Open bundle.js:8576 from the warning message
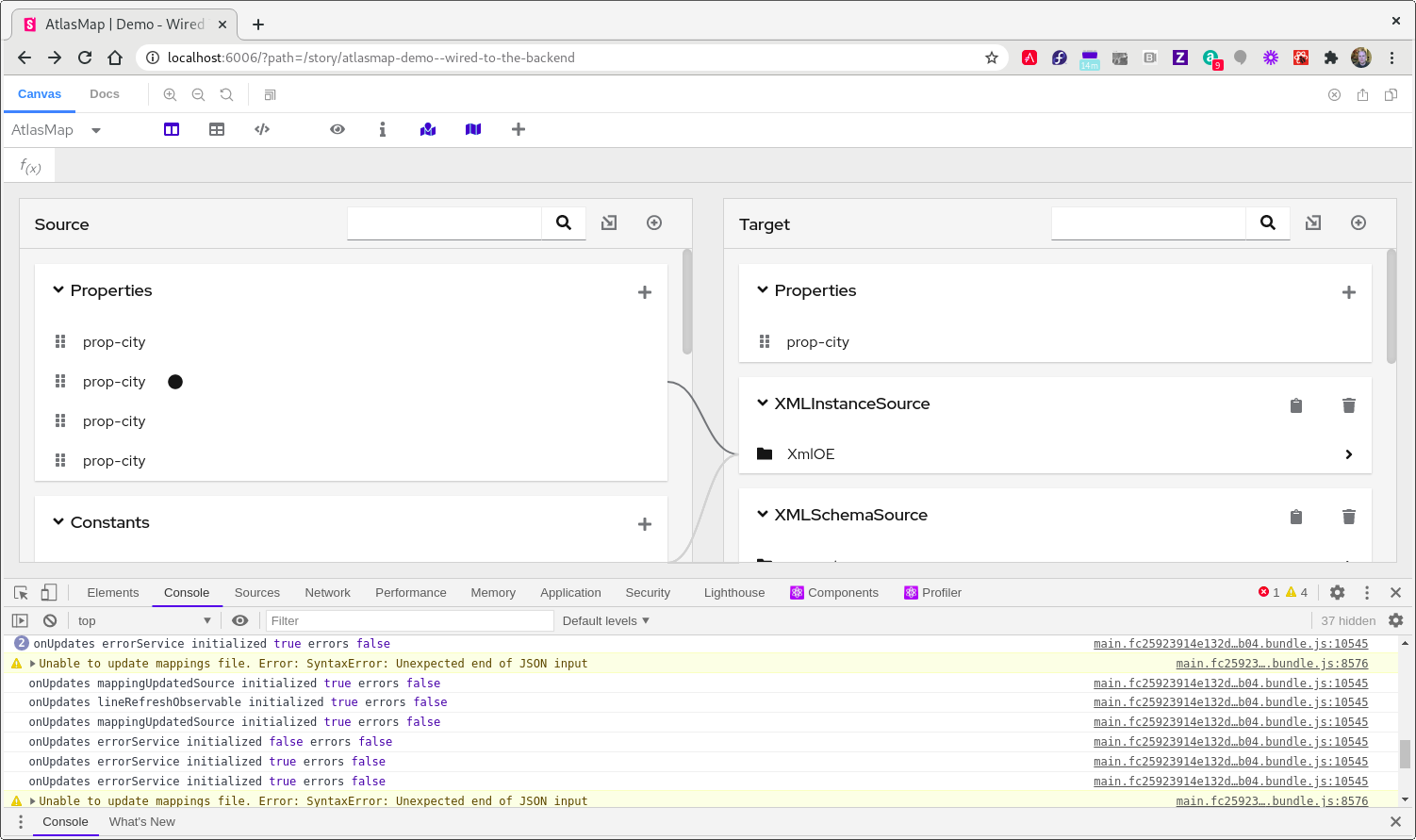 [x=1271, y=663]
